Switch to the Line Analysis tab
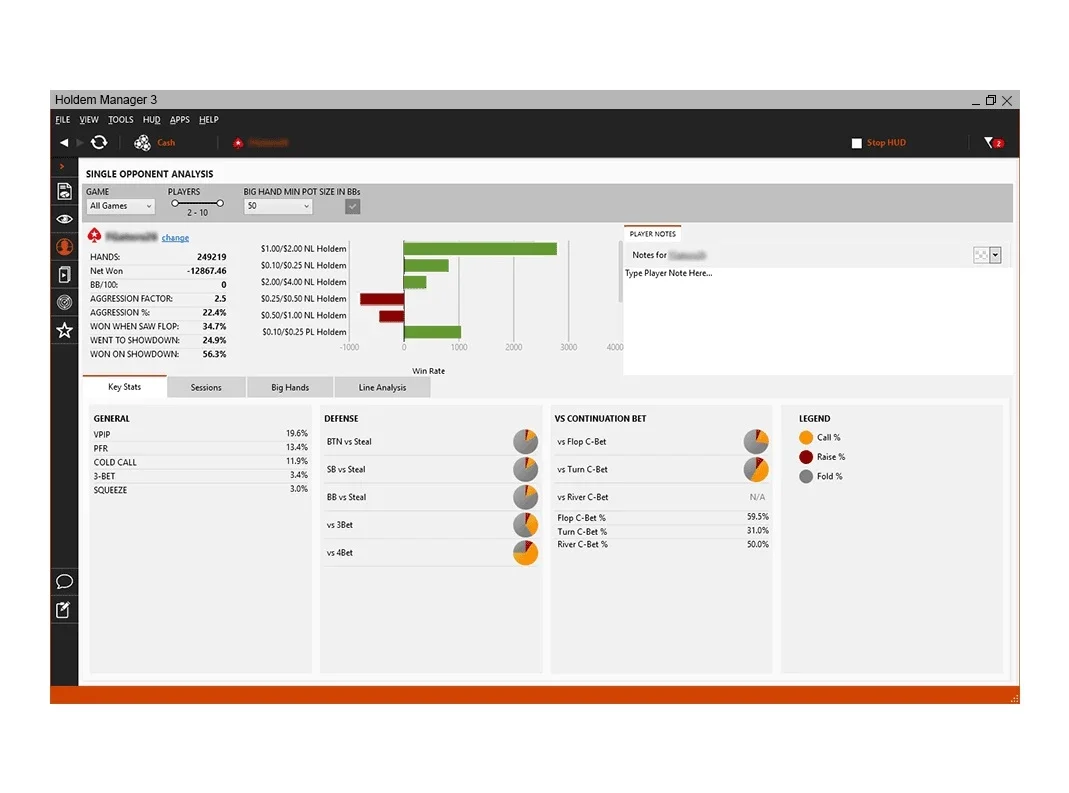Image resolution: width=1069 pixels, height=793 pixels. click(x=382, y=387)
